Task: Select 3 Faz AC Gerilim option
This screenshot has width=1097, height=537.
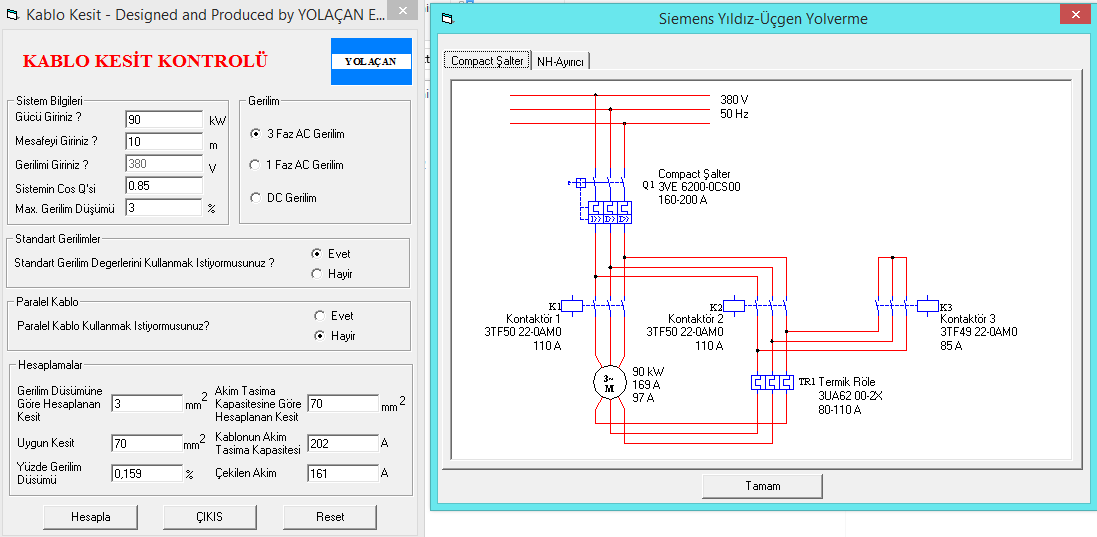Action: point(255,134)
